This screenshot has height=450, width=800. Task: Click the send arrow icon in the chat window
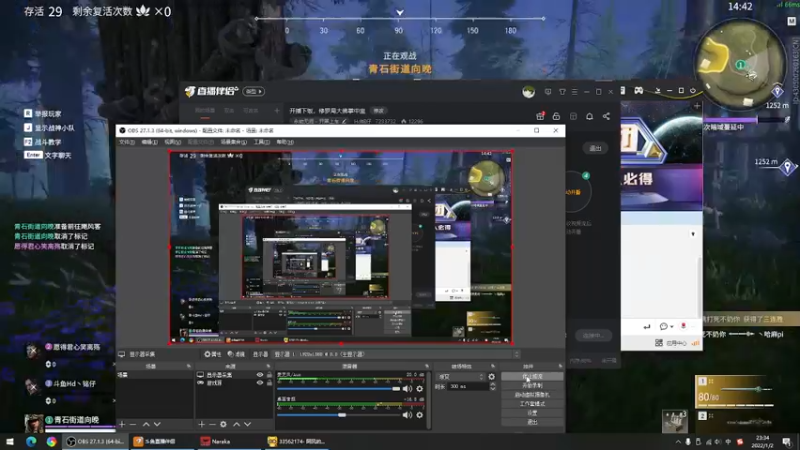647,327
